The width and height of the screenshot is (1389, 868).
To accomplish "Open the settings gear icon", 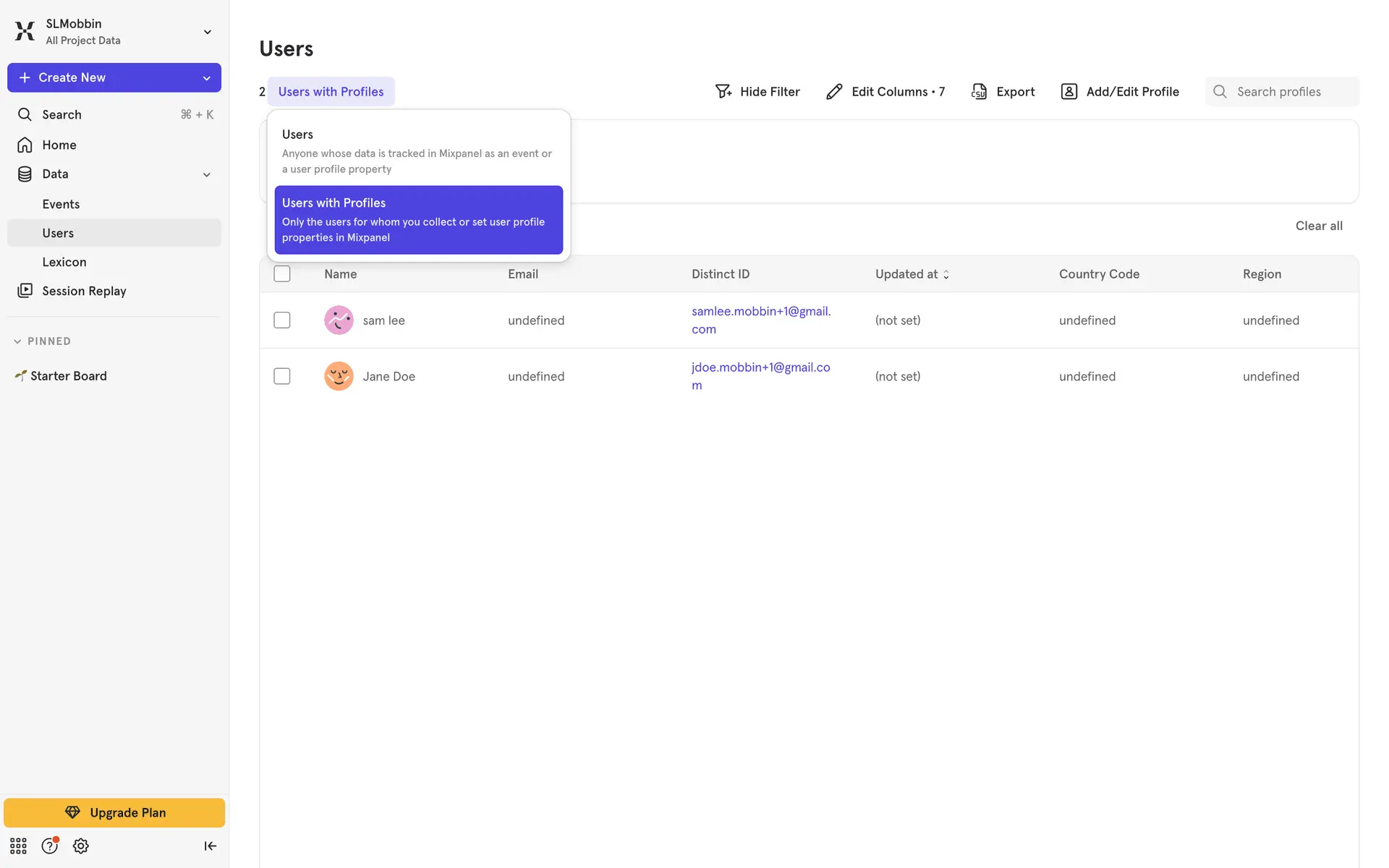I will (x=81, y=846).
